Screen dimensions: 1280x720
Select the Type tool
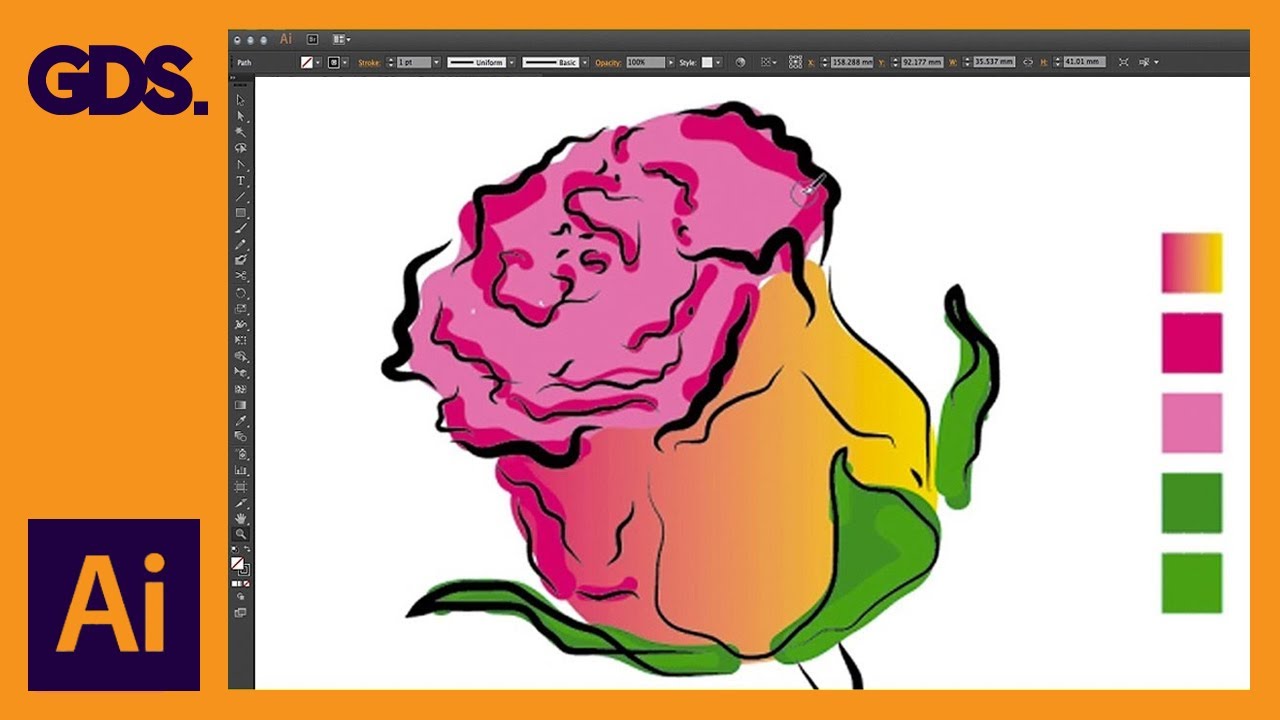(x=241, y=180)
